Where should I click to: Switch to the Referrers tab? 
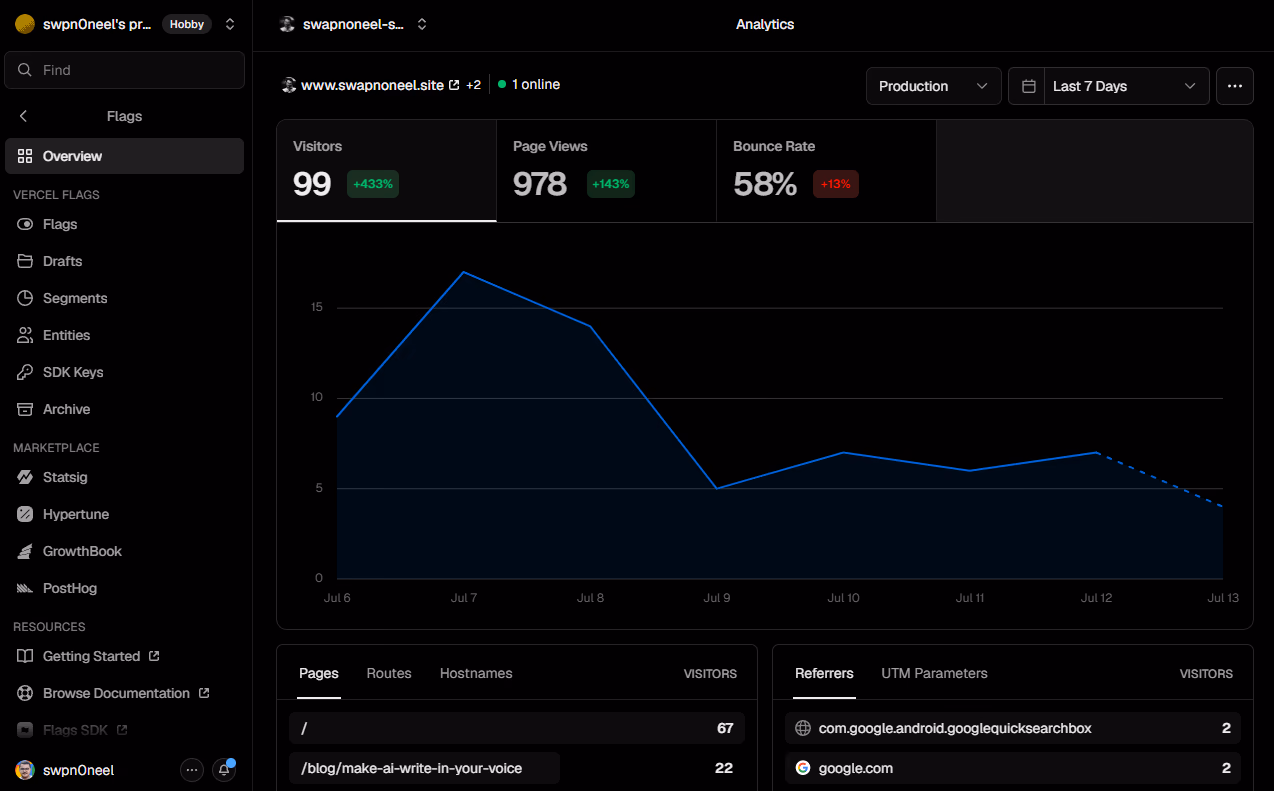coord(824,673)
